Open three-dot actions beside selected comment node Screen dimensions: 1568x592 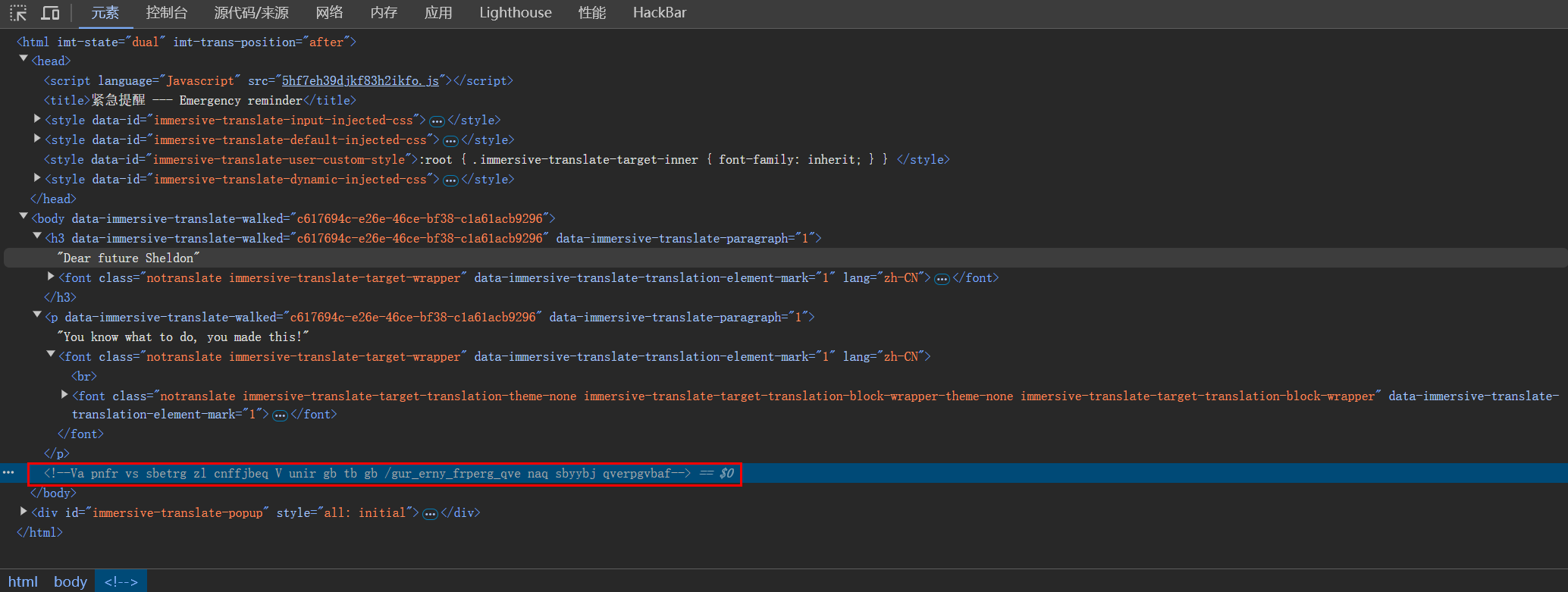point(8,473)
